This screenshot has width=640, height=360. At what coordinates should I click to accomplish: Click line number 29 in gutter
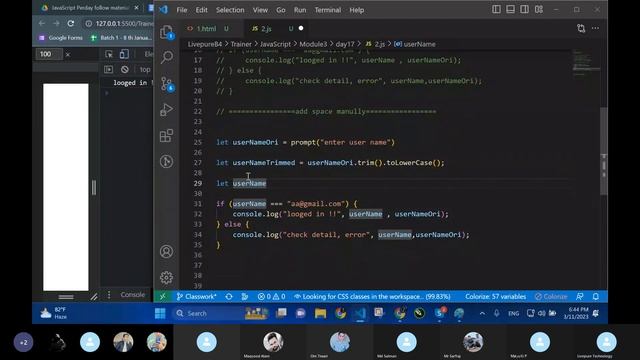[x=198, y=183]
